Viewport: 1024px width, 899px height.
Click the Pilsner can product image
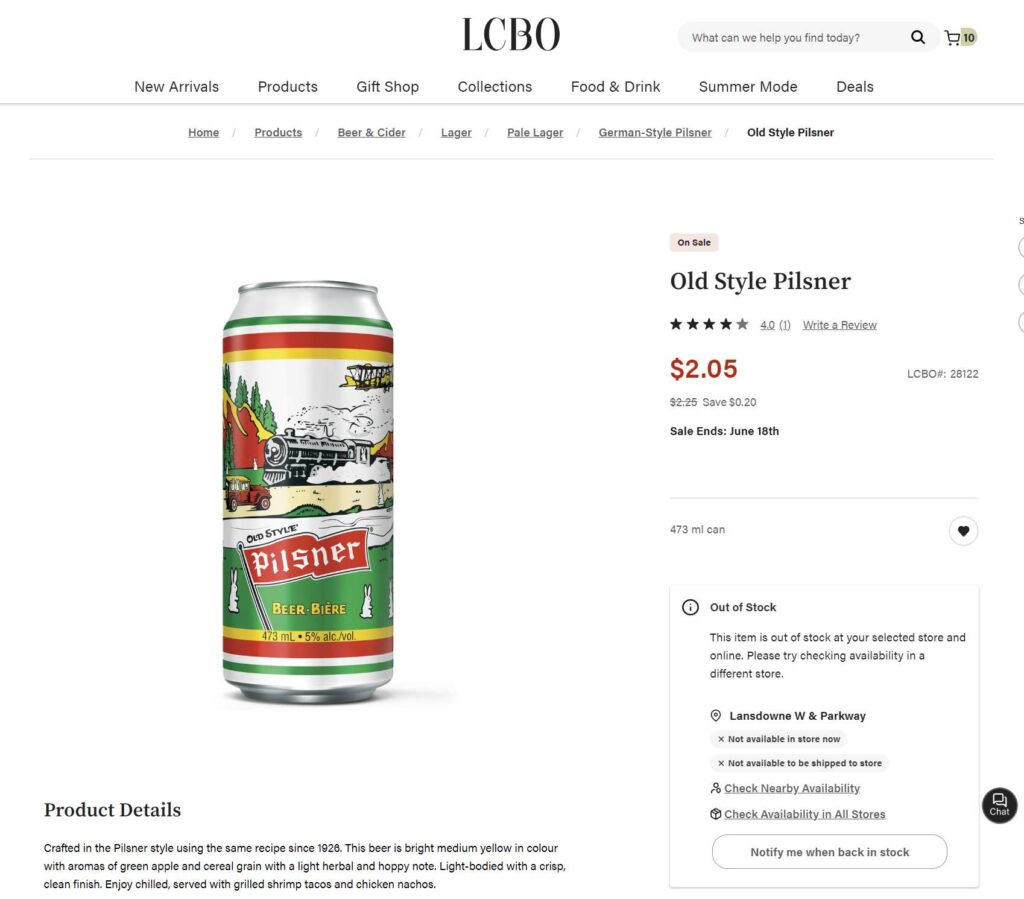[308, 491]
